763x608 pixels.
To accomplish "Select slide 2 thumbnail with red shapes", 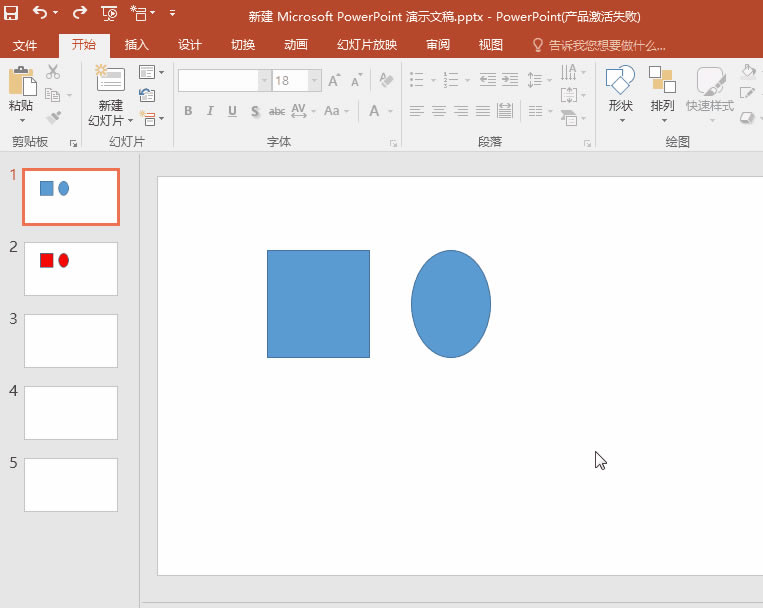I will tap(71, 268).
